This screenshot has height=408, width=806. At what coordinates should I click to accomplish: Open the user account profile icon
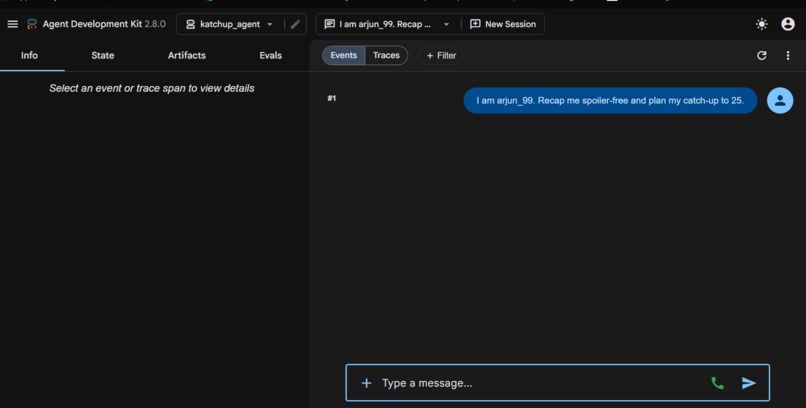pos(787,24)
